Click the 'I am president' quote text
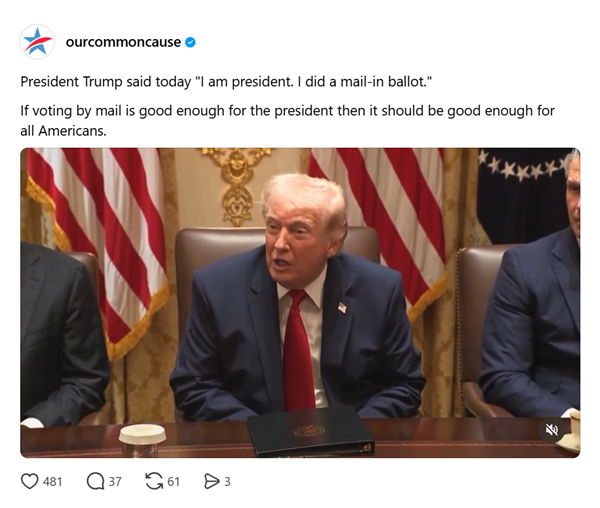 click(x=226, y=80)
